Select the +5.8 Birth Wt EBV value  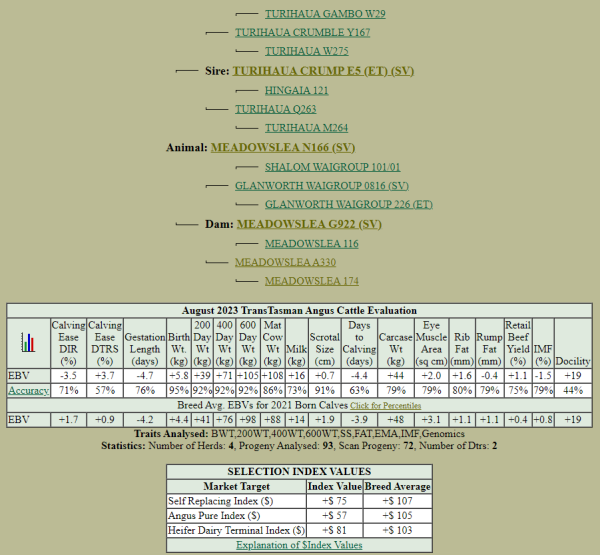[x=179, y=375]
